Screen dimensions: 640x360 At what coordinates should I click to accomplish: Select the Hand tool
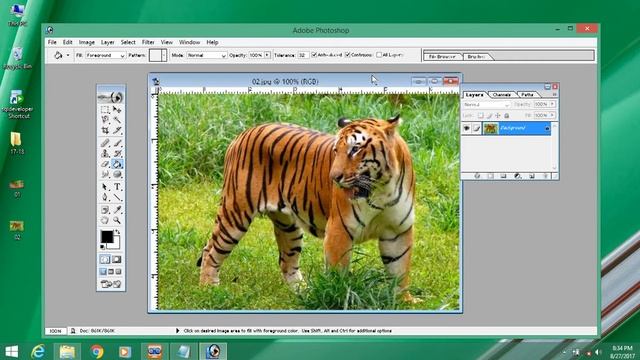click(x=105, y=220)
